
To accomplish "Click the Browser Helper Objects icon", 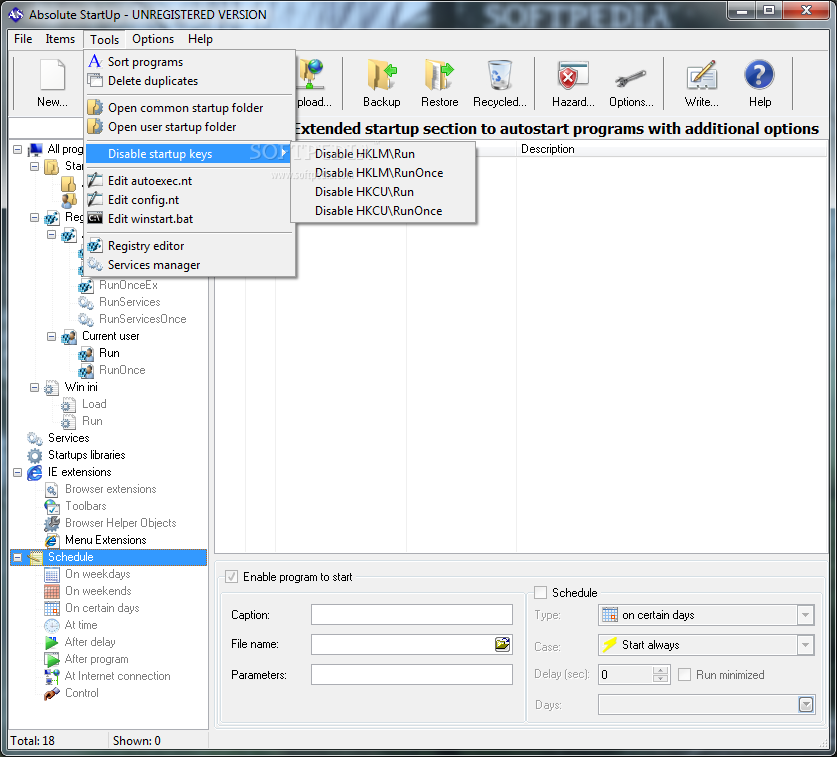I will 52,523.
